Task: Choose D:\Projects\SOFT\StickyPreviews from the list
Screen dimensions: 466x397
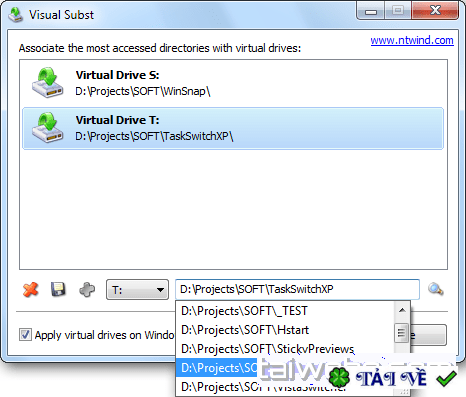Action: point(285,349)
